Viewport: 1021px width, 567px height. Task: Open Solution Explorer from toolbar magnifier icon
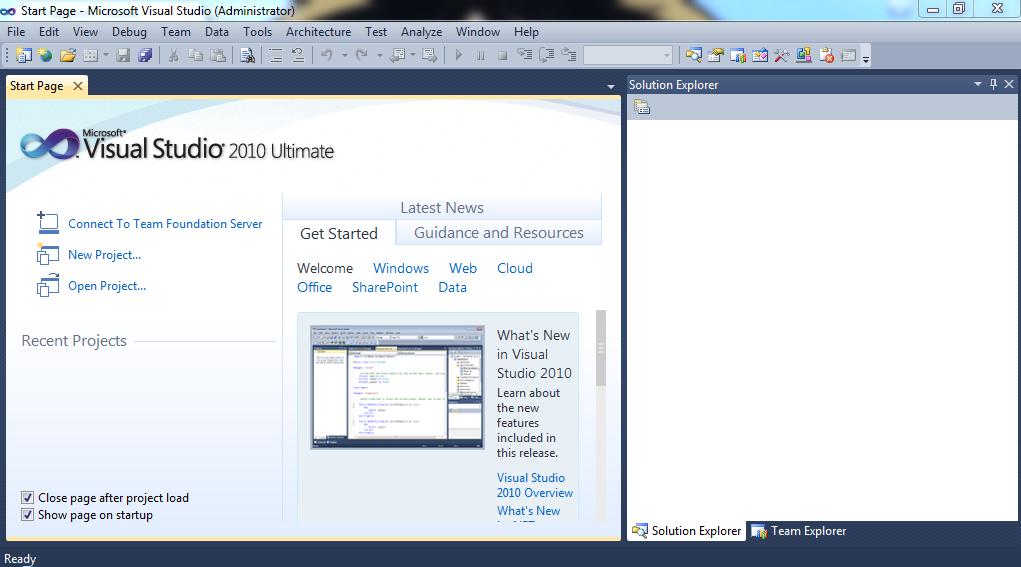(693, 55)
